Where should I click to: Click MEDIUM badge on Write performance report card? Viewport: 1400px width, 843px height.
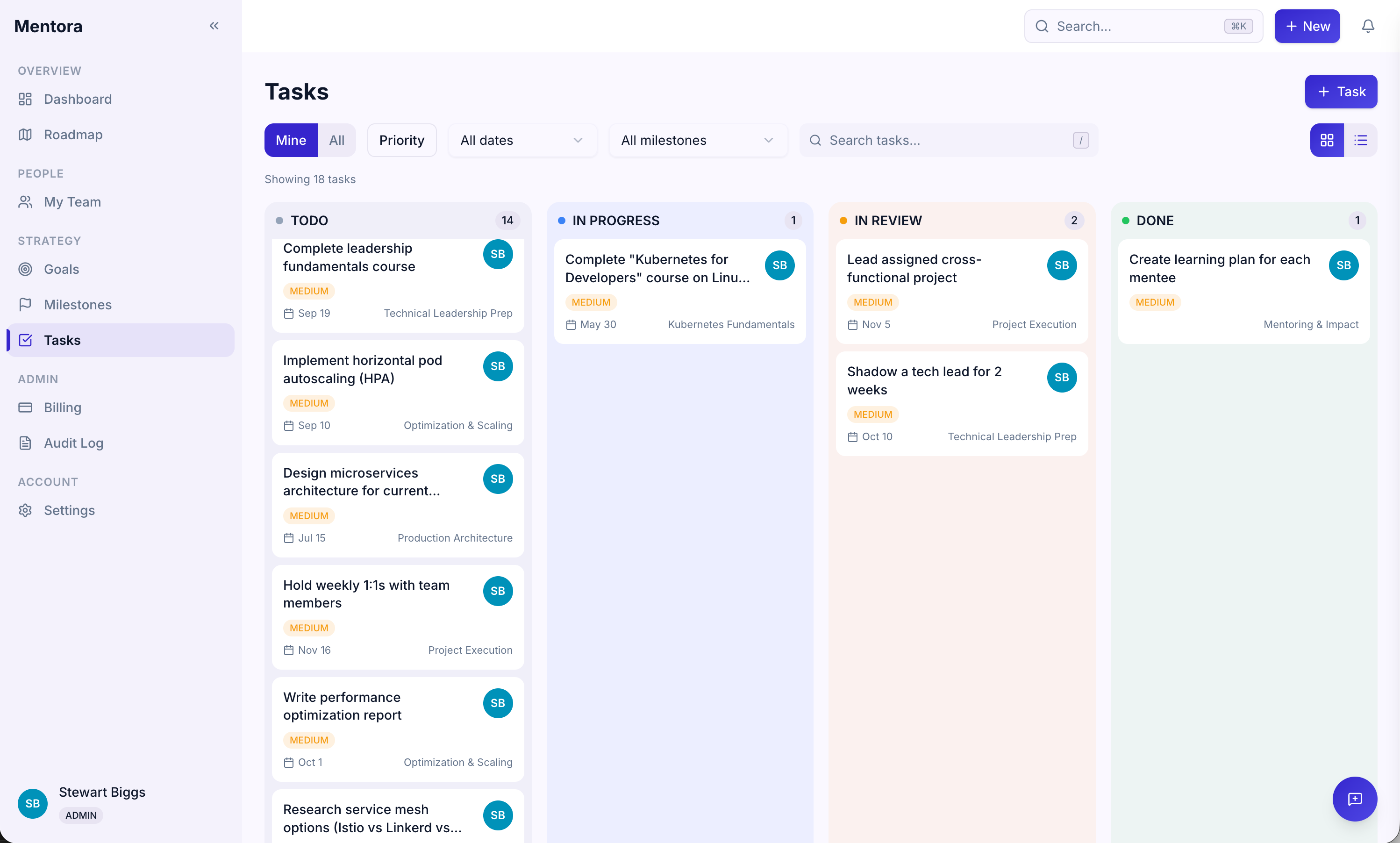(309, 740)
